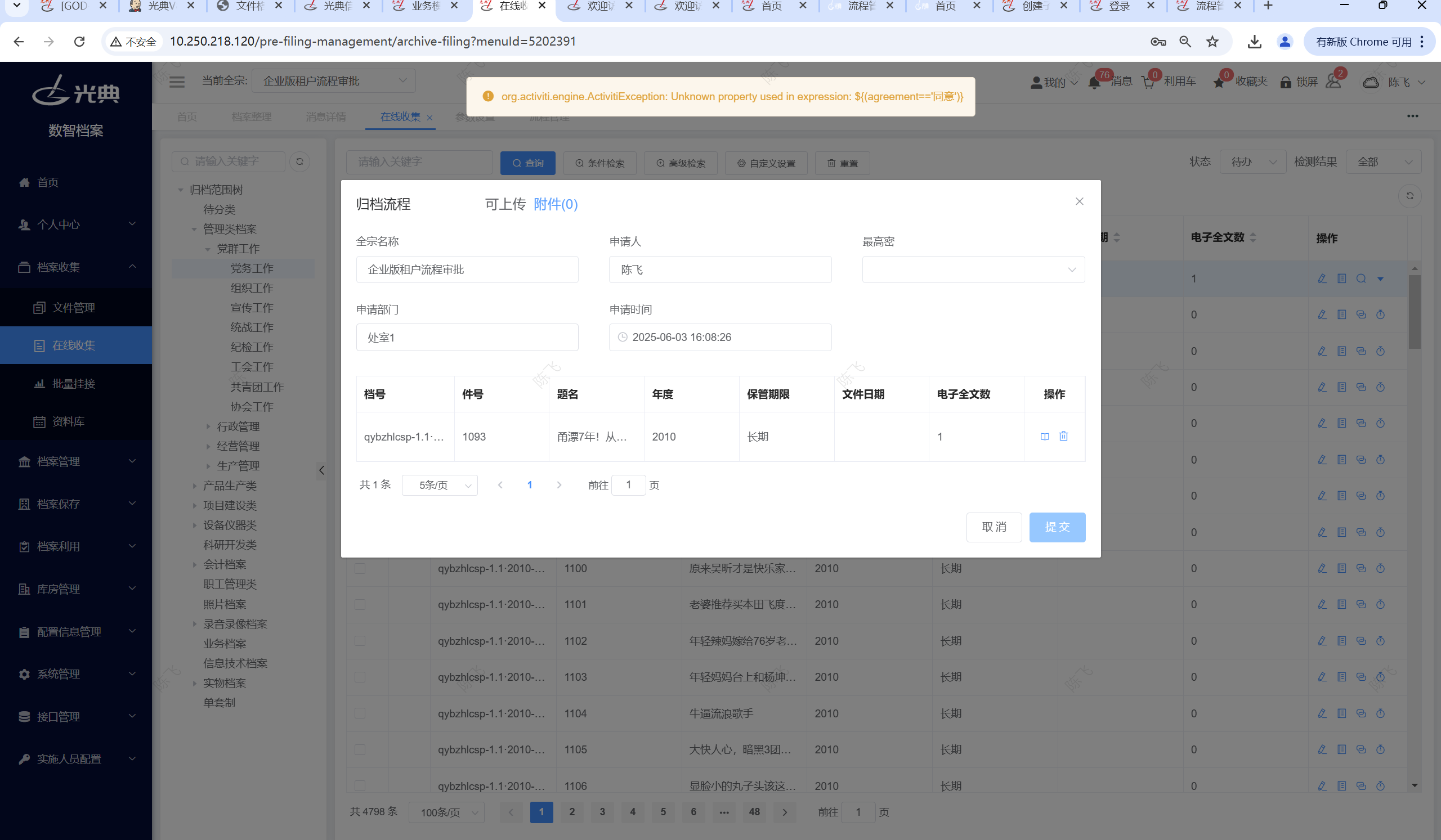This screenshot has height=840, width=1441.
Task: Open the 状态 待办 dropdown
Action: coord(1252,161)
